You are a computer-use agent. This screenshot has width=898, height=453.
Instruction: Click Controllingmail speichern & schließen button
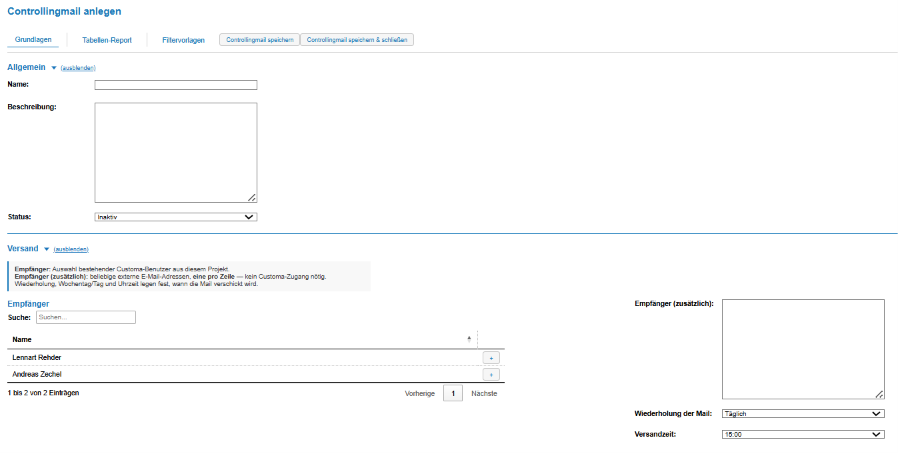(357, 40)
